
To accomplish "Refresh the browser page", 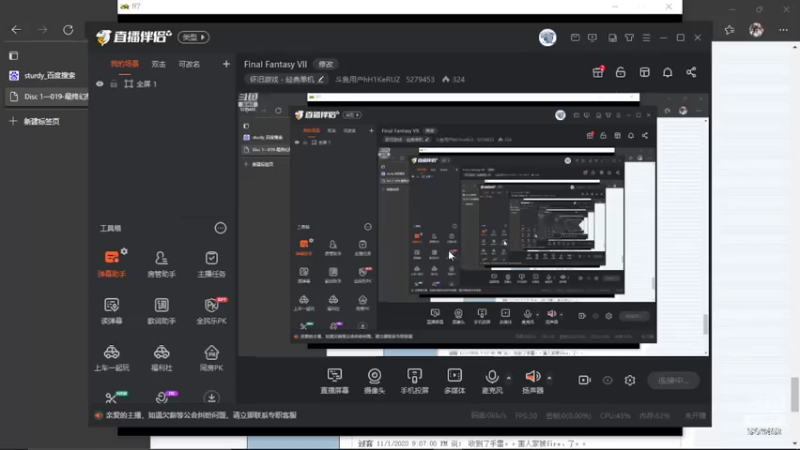I will tap(68, 30).
